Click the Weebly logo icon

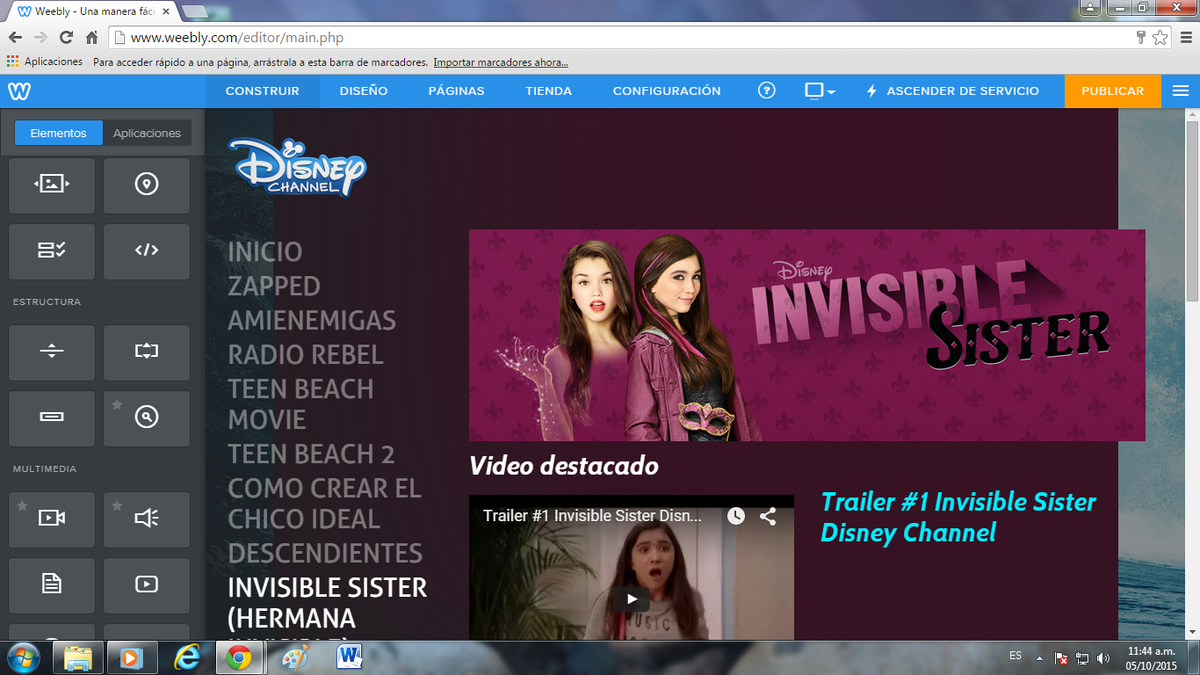tap(20, 91)
